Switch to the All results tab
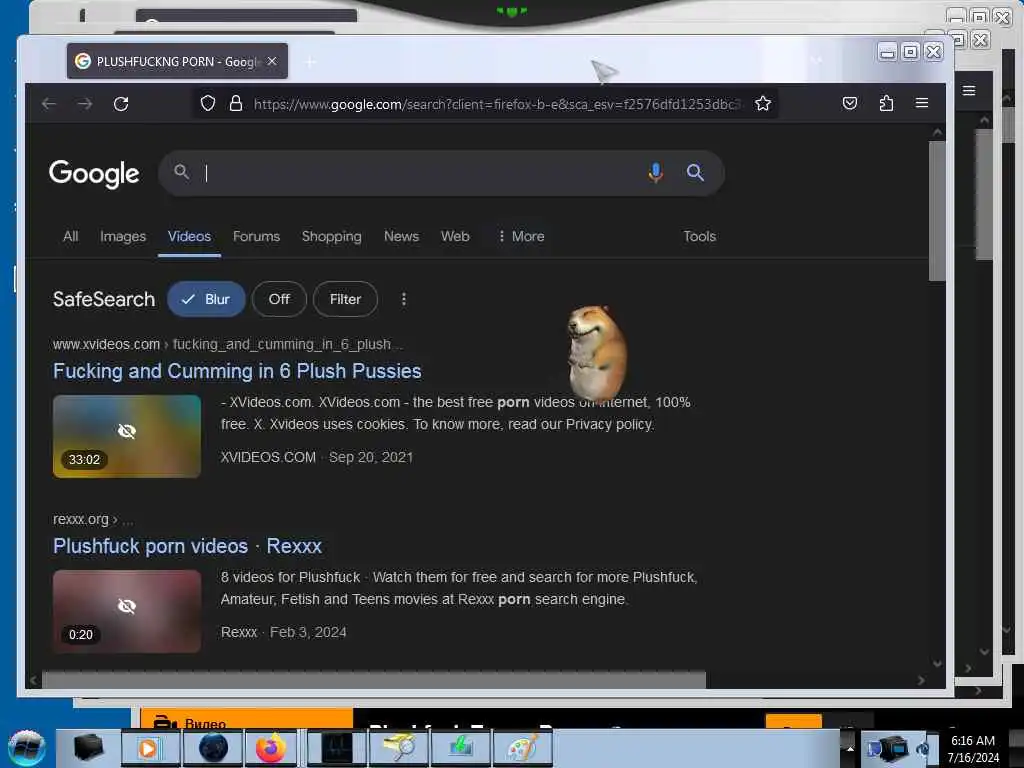This screenshot has height=768, width=1024. pos(71,236)
